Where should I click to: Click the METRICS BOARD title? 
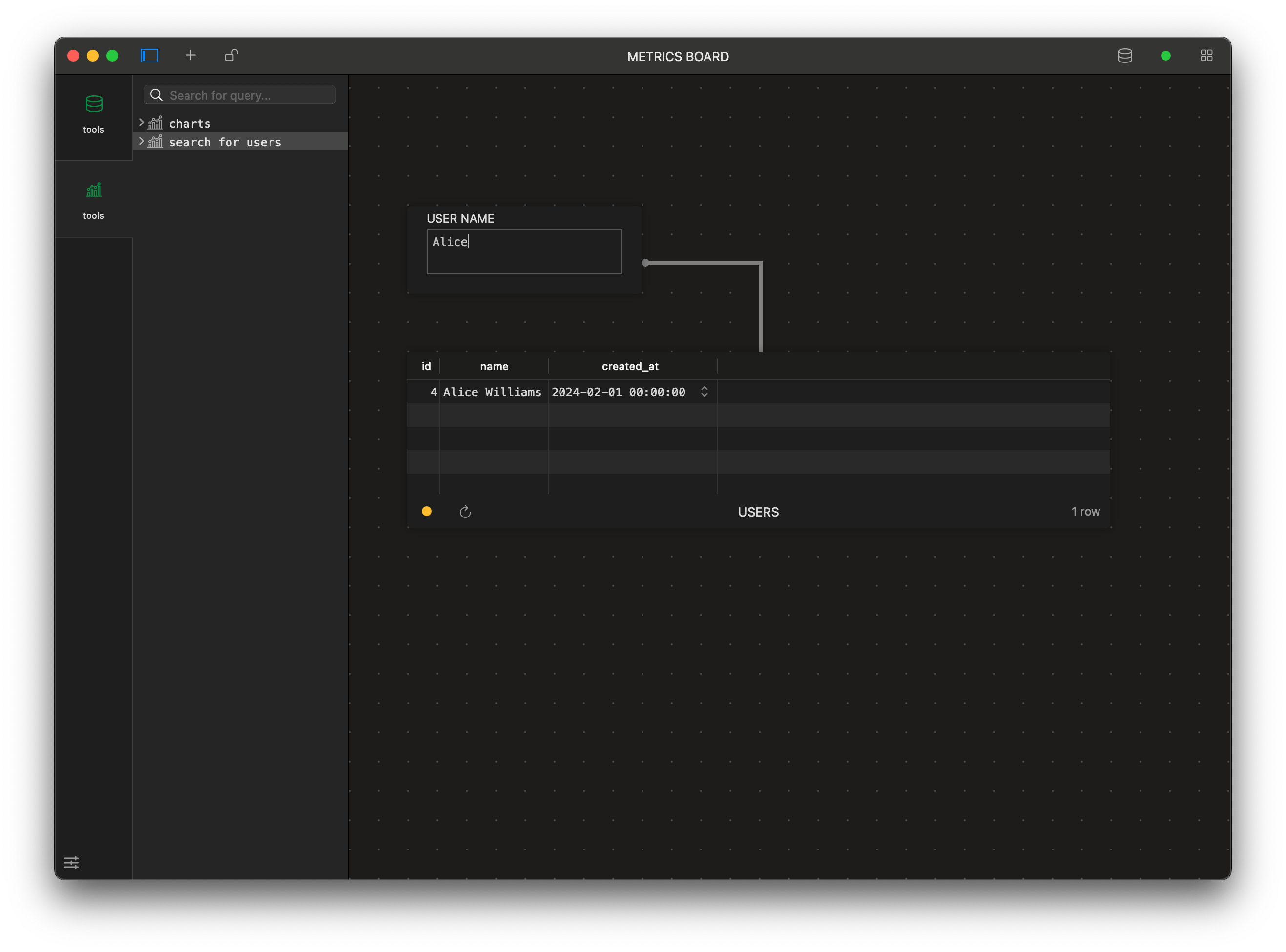[x=678, y=57]
